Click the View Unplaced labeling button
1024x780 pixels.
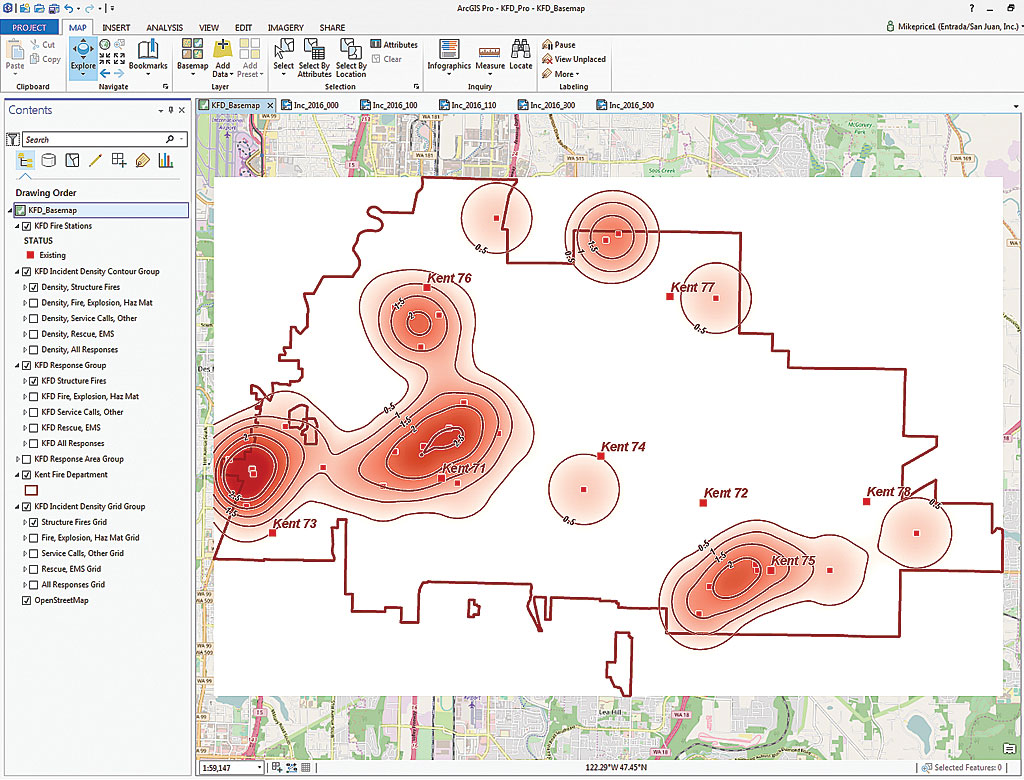point(574,59)
